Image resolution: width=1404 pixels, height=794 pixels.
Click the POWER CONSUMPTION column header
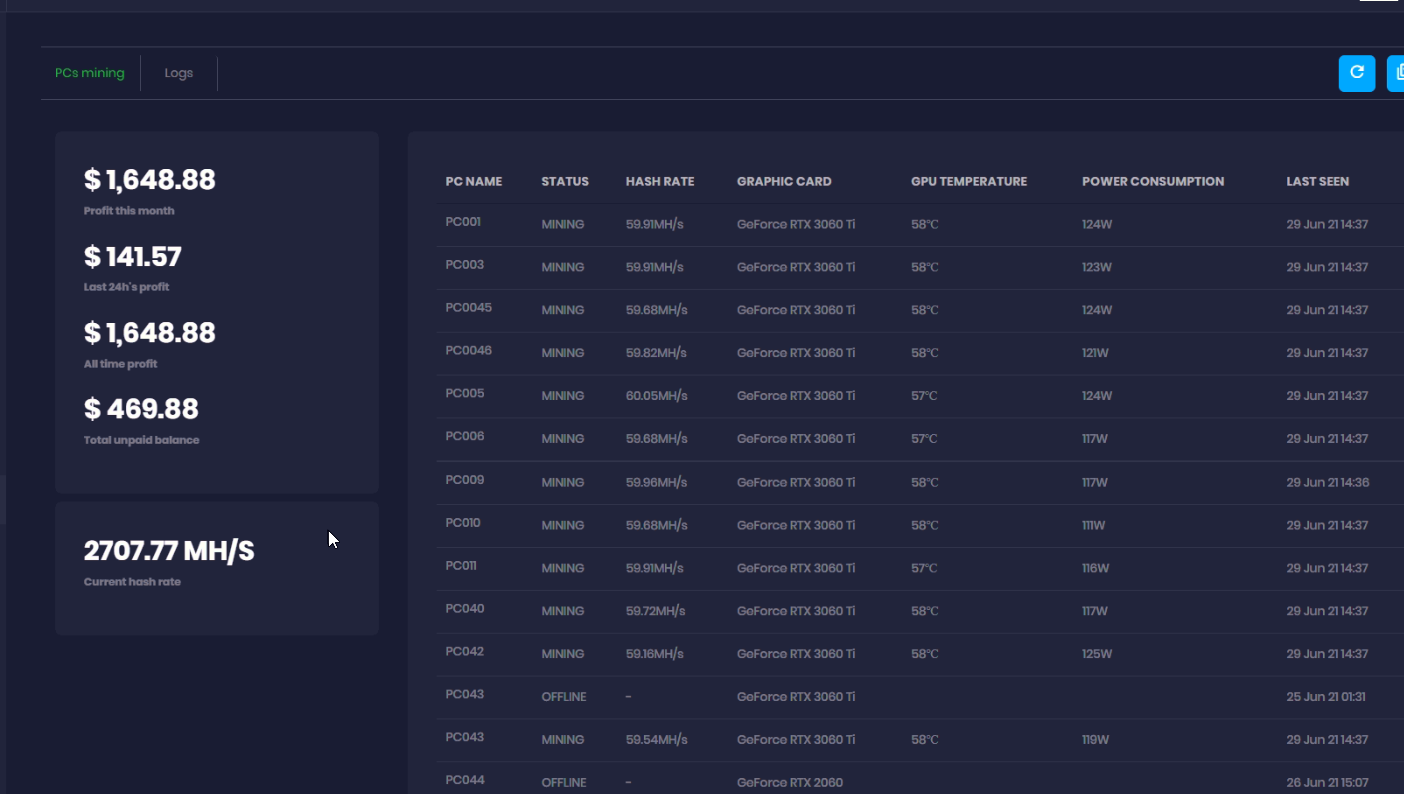coord(1152,182)
